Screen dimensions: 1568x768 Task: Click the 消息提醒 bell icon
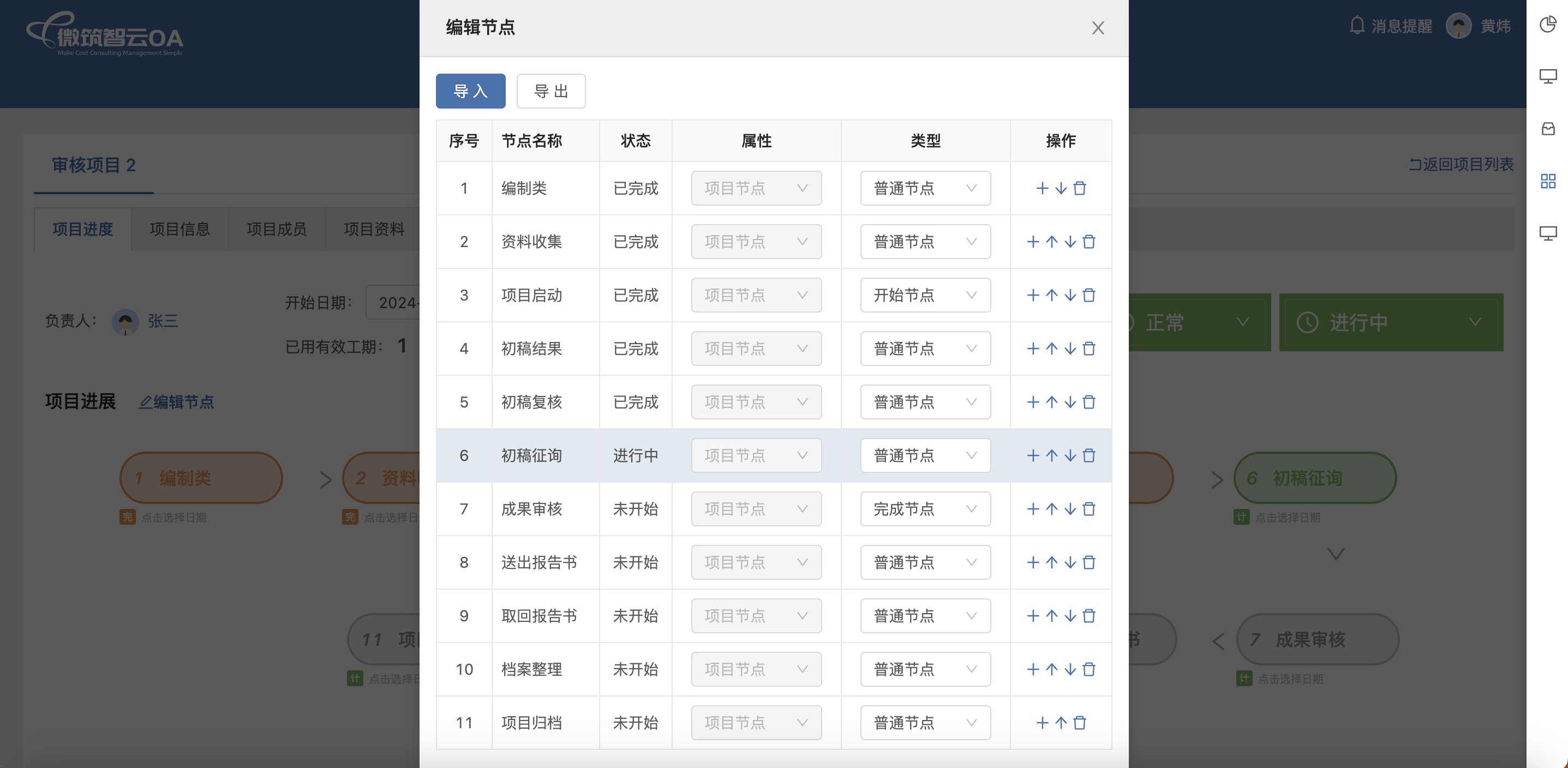tap(1357, 26)
